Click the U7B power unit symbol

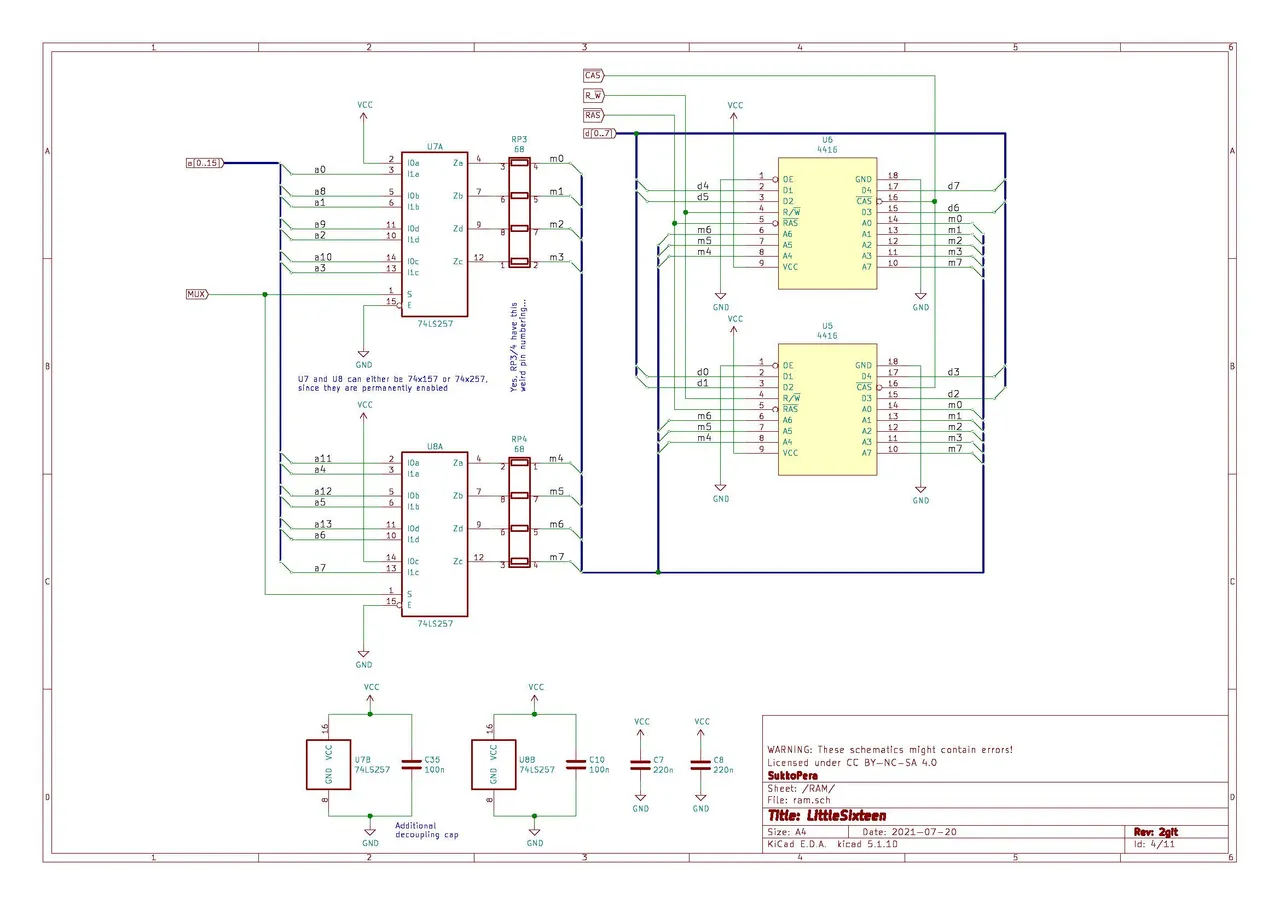click(328, 763)
